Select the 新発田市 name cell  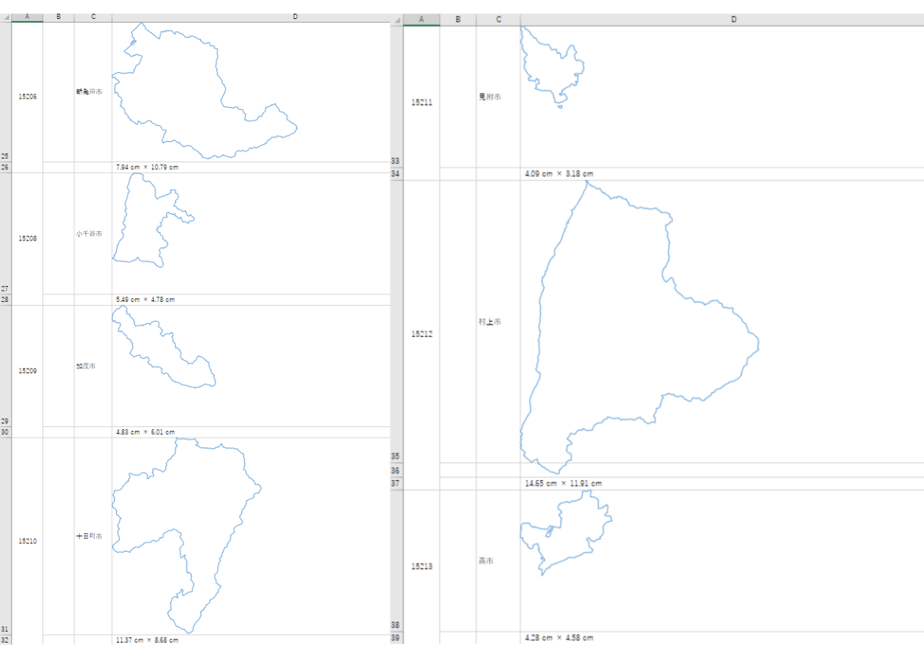click(93, 93)
